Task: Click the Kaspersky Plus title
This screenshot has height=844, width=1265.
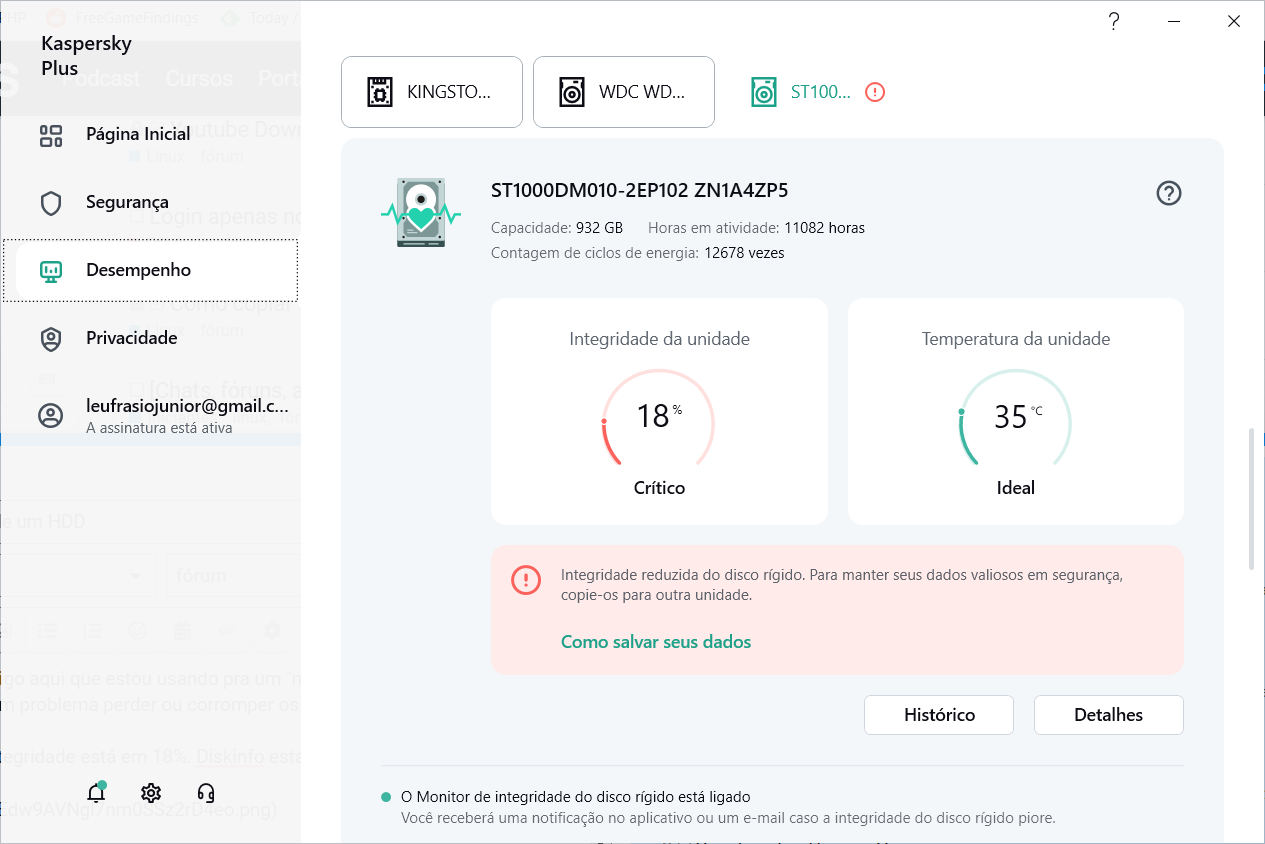Action: 86,56
